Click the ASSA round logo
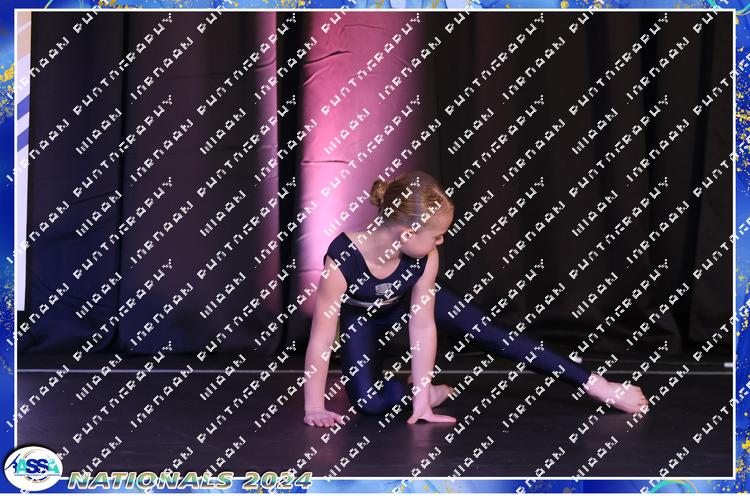The image size is (750, 500). tap(33, 468)
